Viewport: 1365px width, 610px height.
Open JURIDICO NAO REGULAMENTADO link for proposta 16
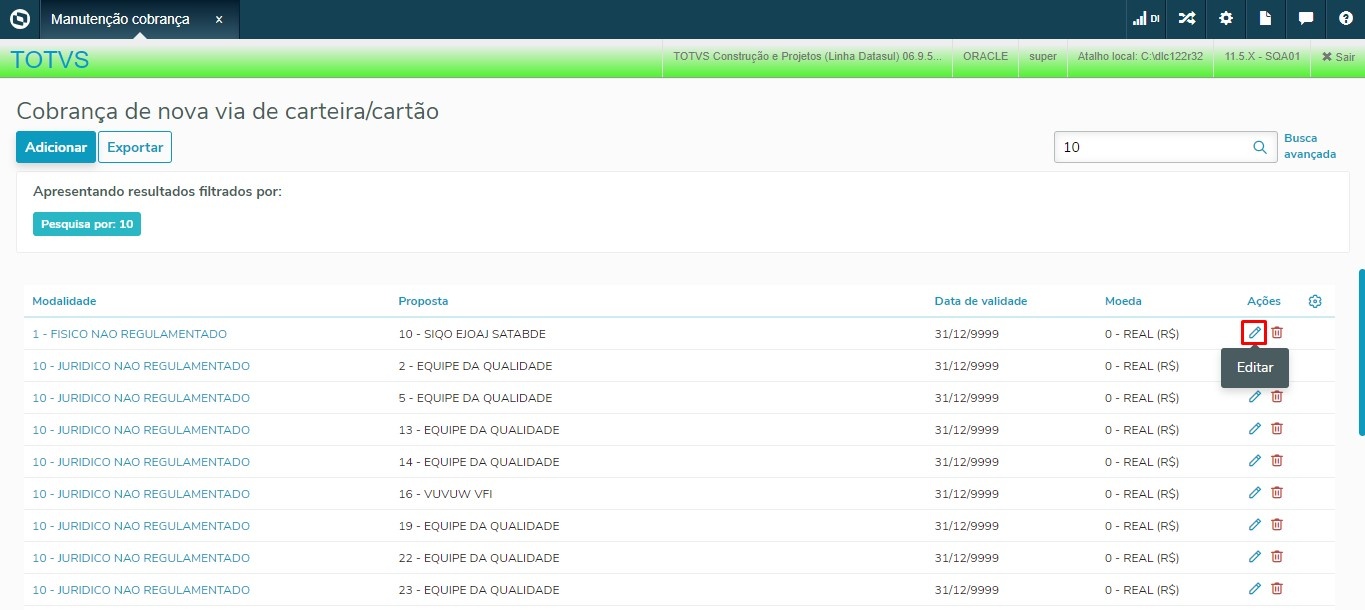[x=141, y=494]
